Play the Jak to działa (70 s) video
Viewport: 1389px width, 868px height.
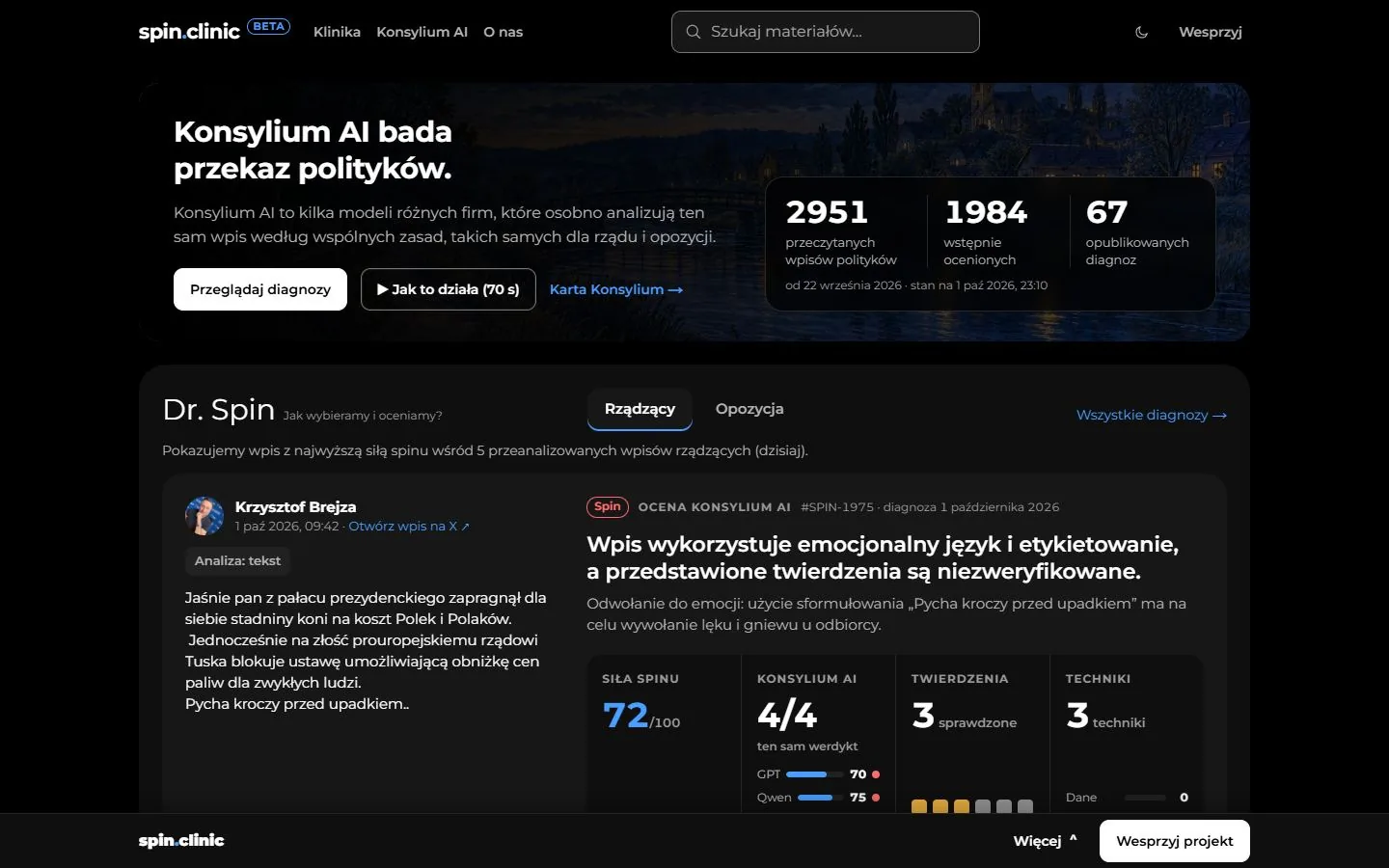point(449,289)
